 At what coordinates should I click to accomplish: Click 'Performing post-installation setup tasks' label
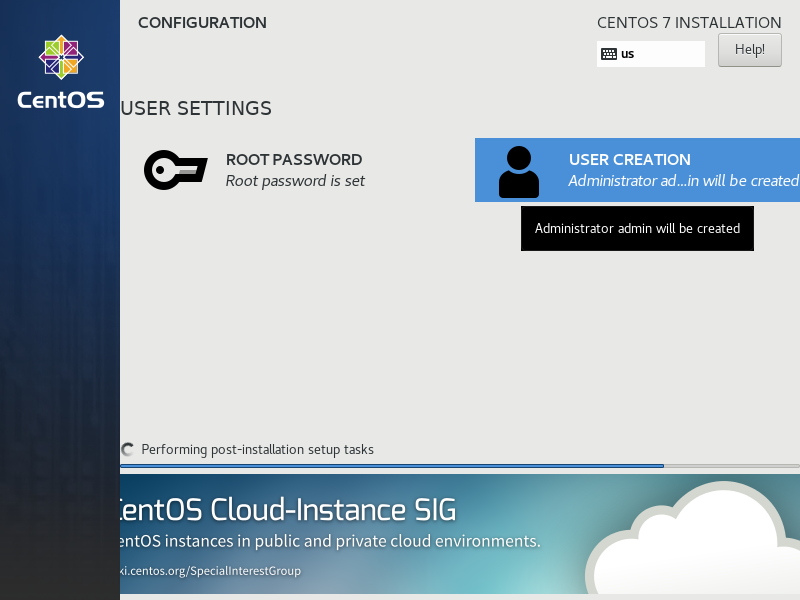257,450
